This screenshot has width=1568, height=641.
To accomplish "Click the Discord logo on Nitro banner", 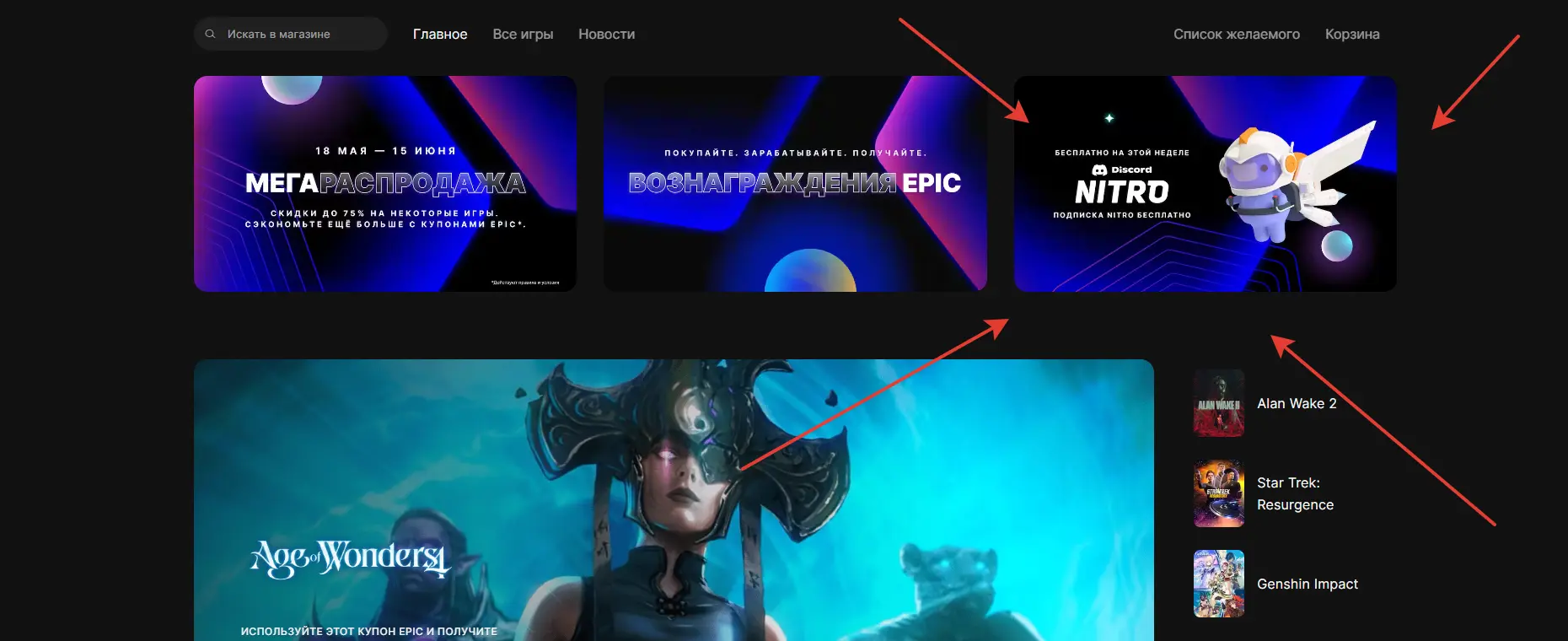I will (x=1122, y=170).
